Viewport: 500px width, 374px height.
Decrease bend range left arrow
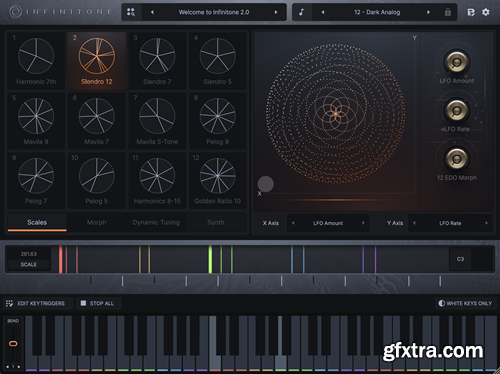[x=8, y=367]
